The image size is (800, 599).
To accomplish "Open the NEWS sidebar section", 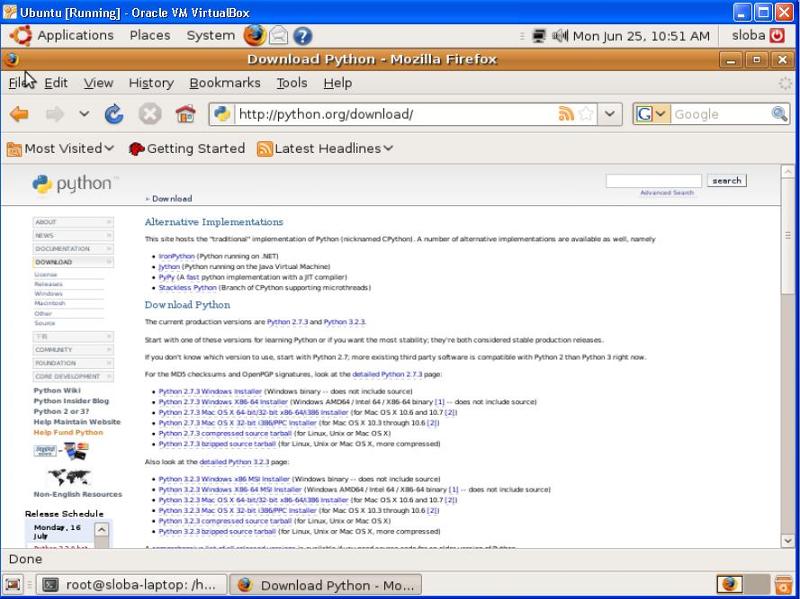I will tap(73, 235).
